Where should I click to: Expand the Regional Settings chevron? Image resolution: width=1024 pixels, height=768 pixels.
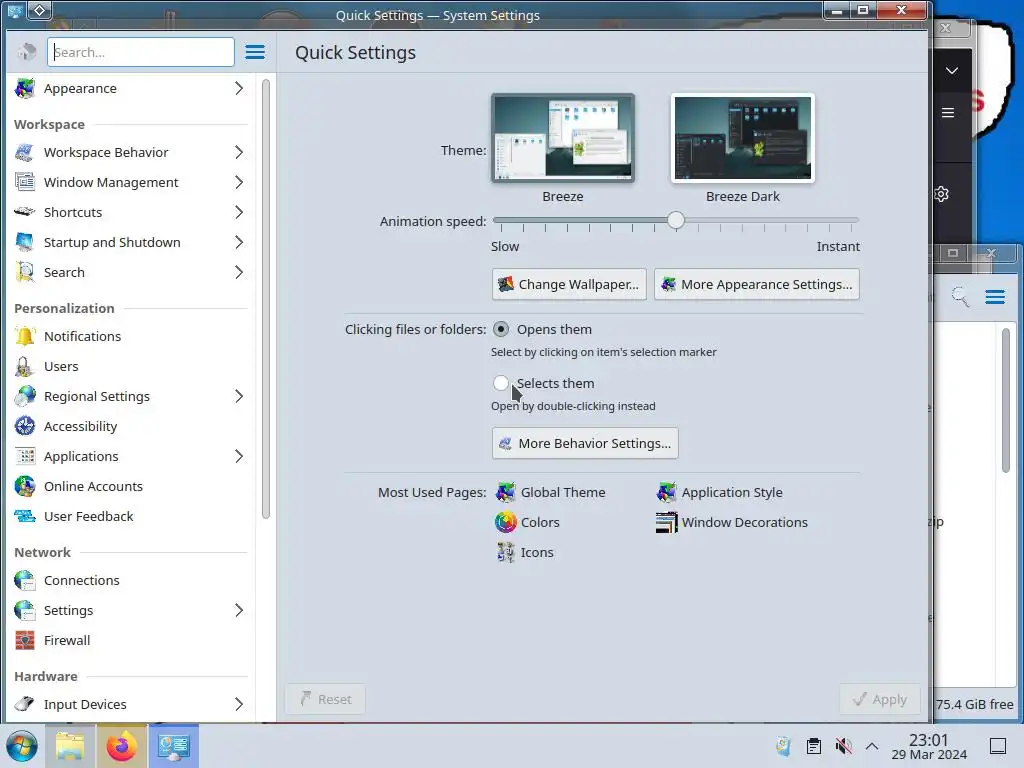pyautogui.click(x=239, y=396)
